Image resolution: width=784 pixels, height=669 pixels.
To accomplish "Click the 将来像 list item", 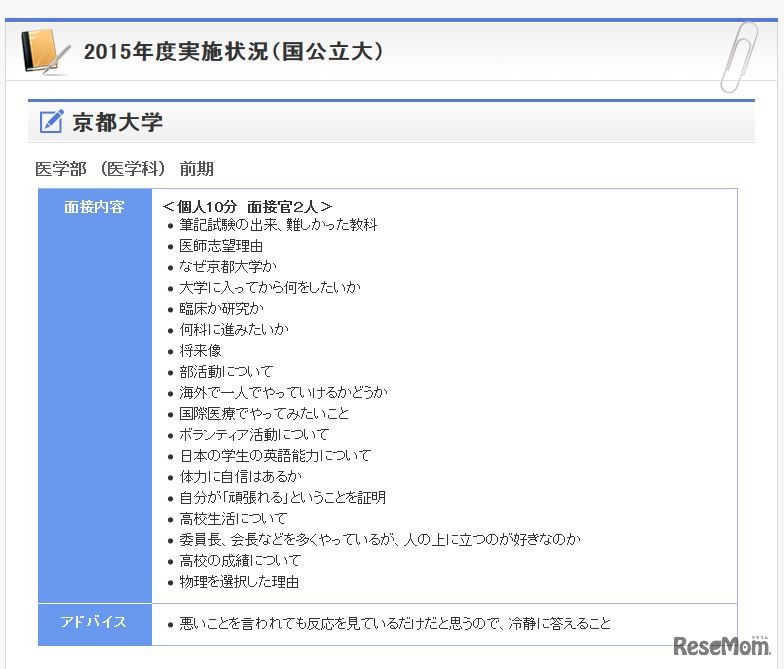I will (200, 351).
